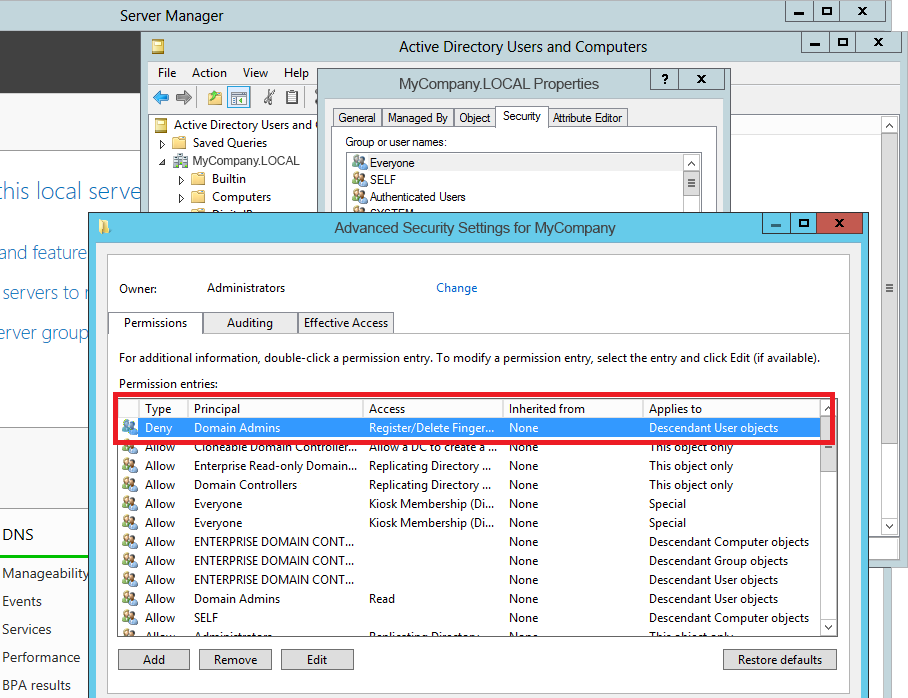The height and width of the screenshot is (698, 908).
Task: Click the permission entries scroll down arrow
Action: coord(827,627)
